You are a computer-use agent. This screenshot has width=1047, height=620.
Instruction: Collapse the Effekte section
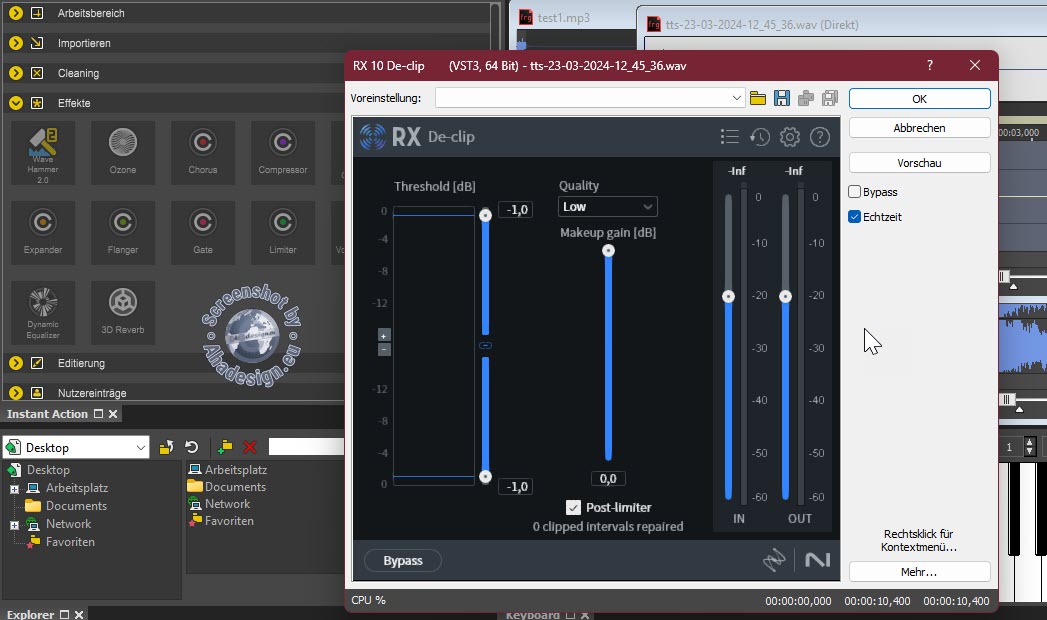(x=16, y=103)
